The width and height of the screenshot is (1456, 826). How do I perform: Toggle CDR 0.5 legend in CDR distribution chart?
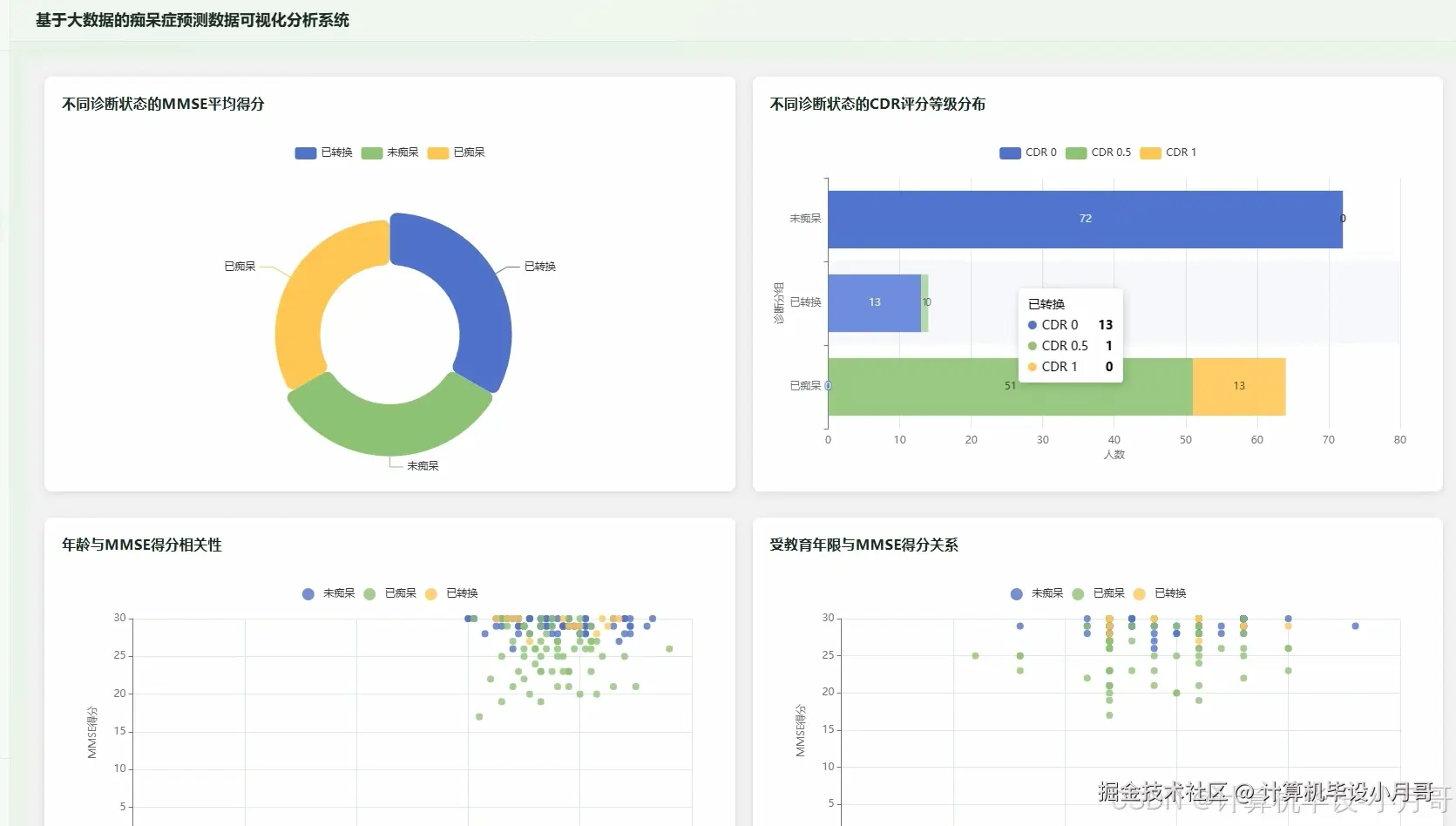(1098, 152)
